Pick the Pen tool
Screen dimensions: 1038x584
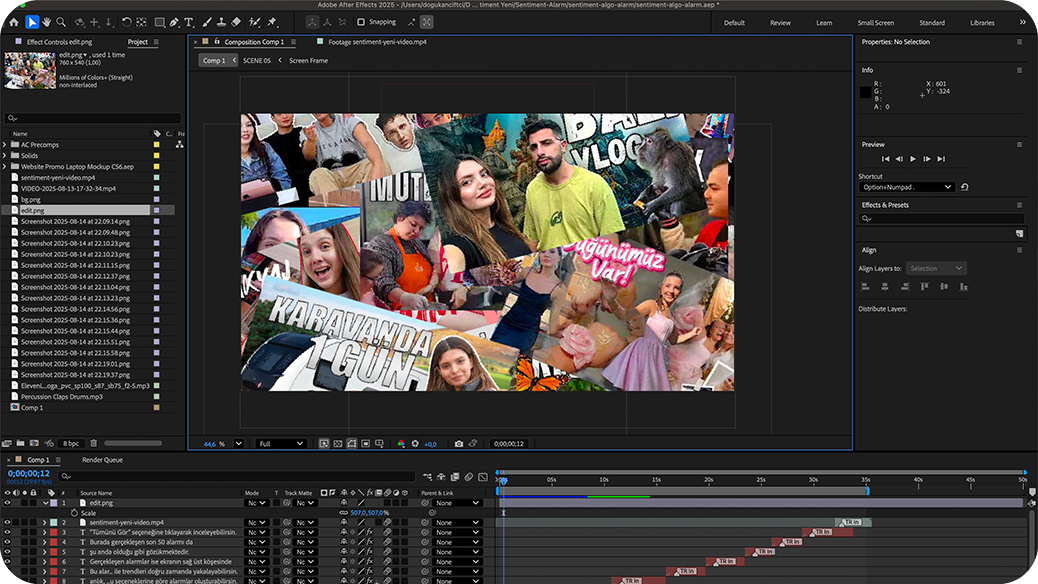point(174,22)
